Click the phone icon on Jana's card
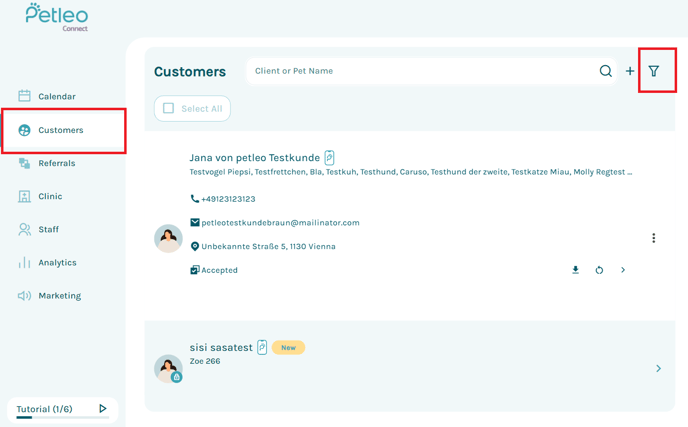This screenshot has width=688, height=427. pyautogui.click(x=195, y=199)
